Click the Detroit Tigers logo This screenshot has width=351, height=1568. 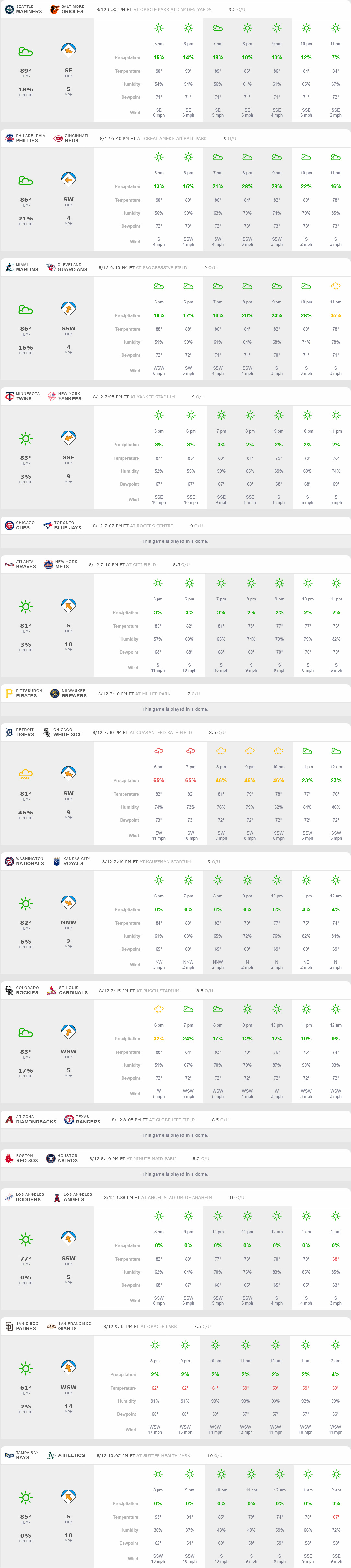[x=9, y=732]
